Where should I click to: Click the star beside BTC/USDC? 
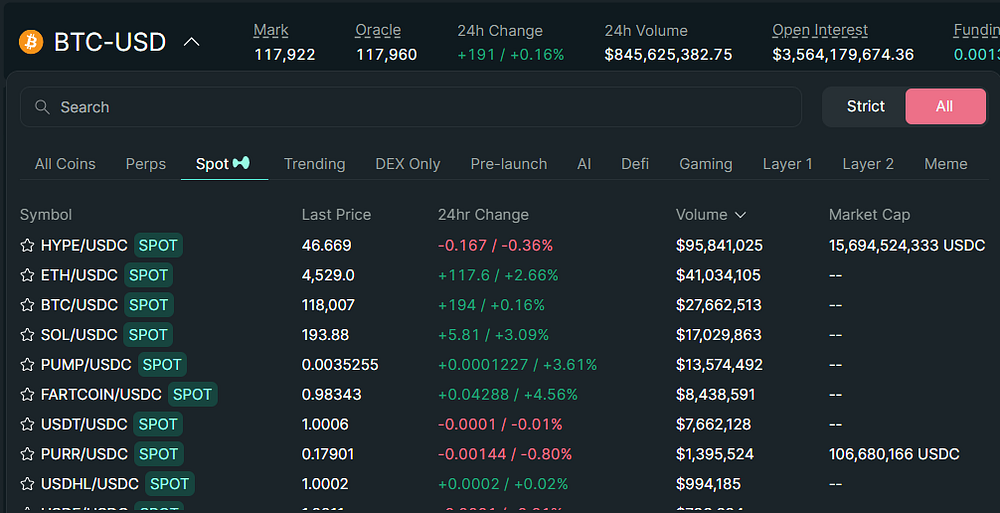(27, 305)
